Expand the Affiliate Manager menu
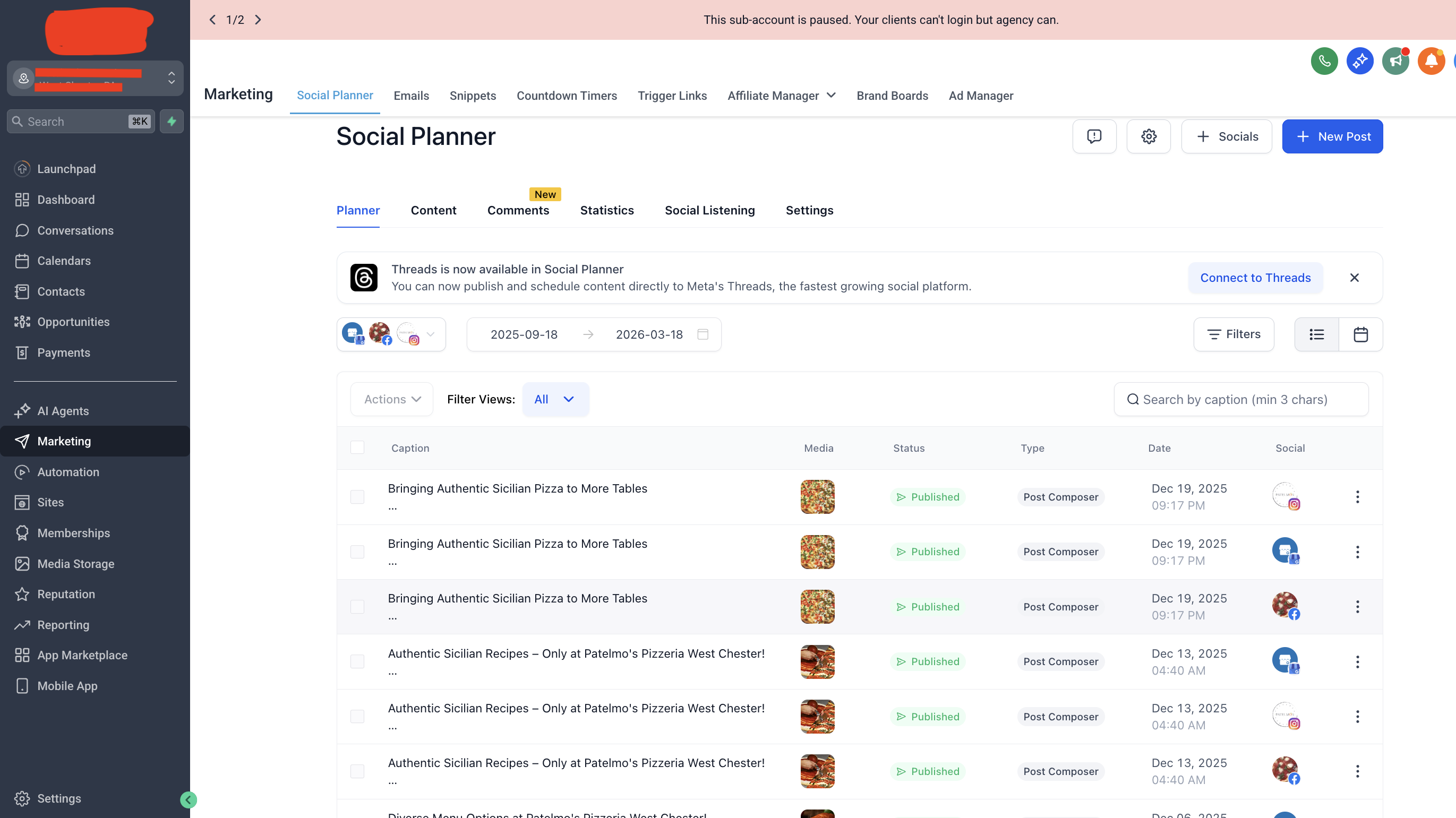 tap(781, 96)
